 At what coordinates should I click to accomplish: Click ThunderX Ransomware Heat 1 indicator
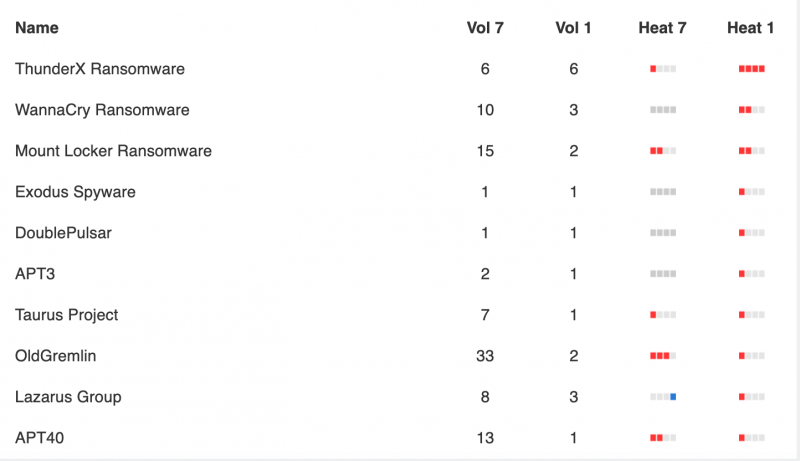pos(752,69)
